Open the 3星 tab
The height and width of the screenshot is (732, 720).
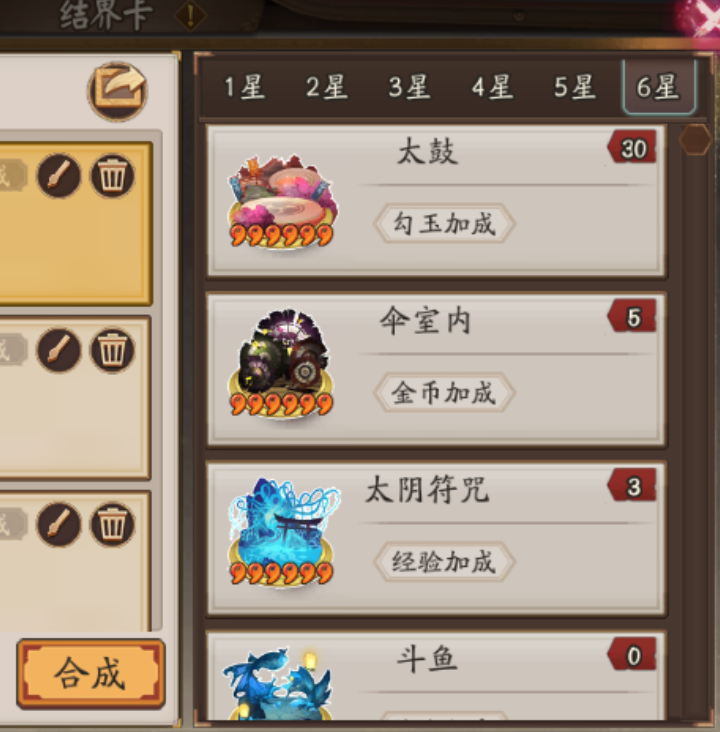[x=409, y=87]
